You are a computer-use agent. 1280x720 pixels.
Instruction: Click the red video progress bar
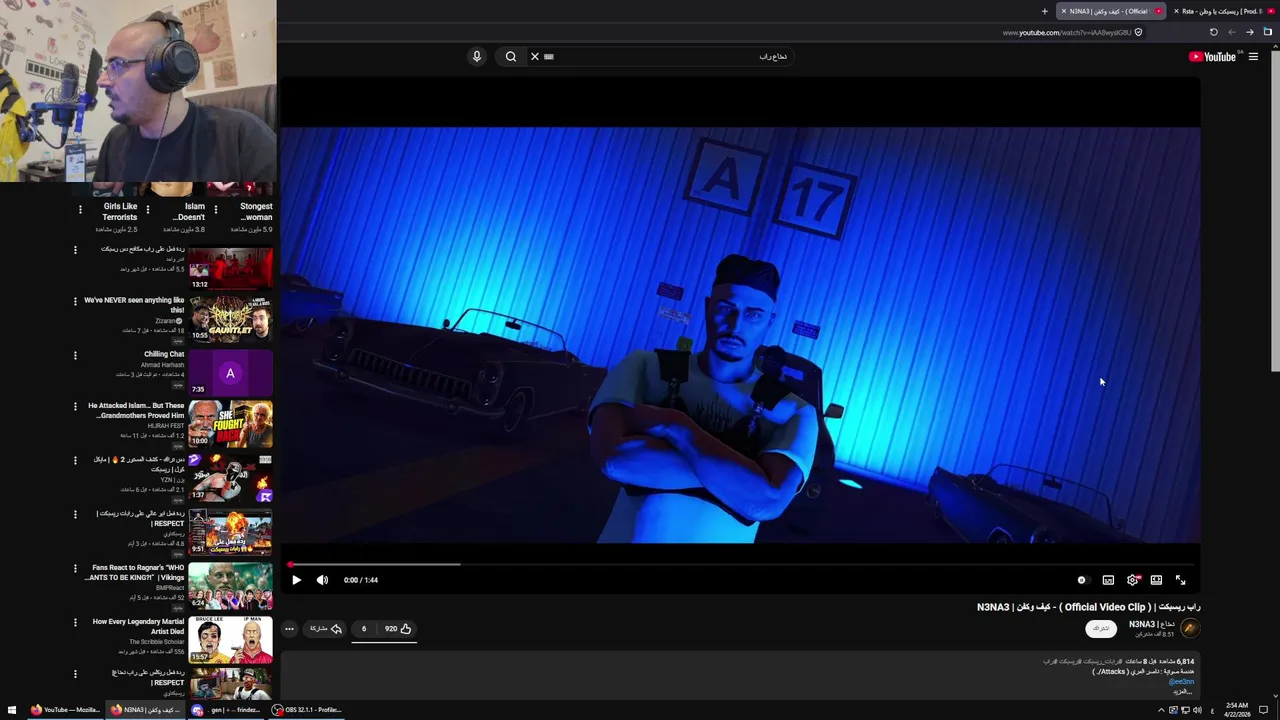pos(743,564)
